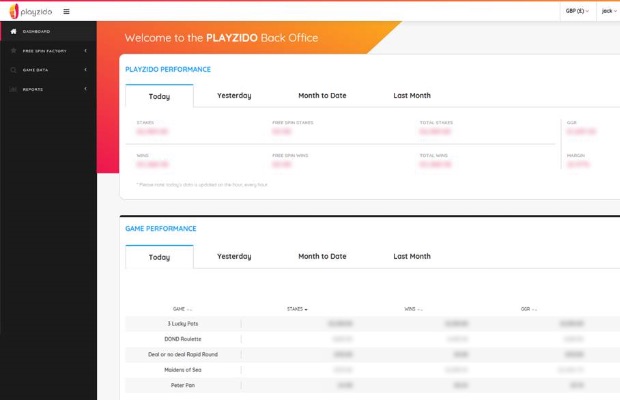Open the Dashboard sidebar item
This screenshot has width=620, height=400.
tap(48, 31)
